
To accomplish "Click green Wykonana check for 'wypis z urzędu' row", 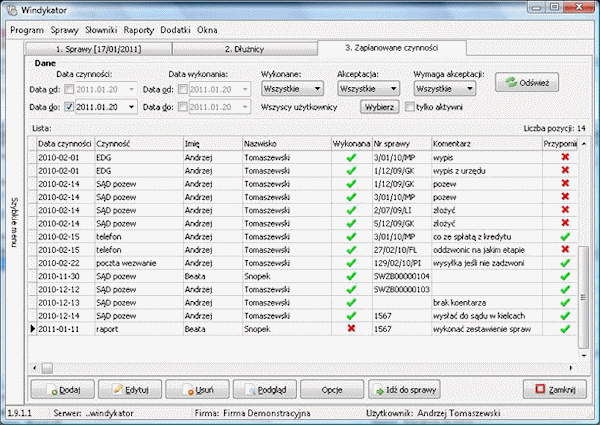I will tap(351, 171).
